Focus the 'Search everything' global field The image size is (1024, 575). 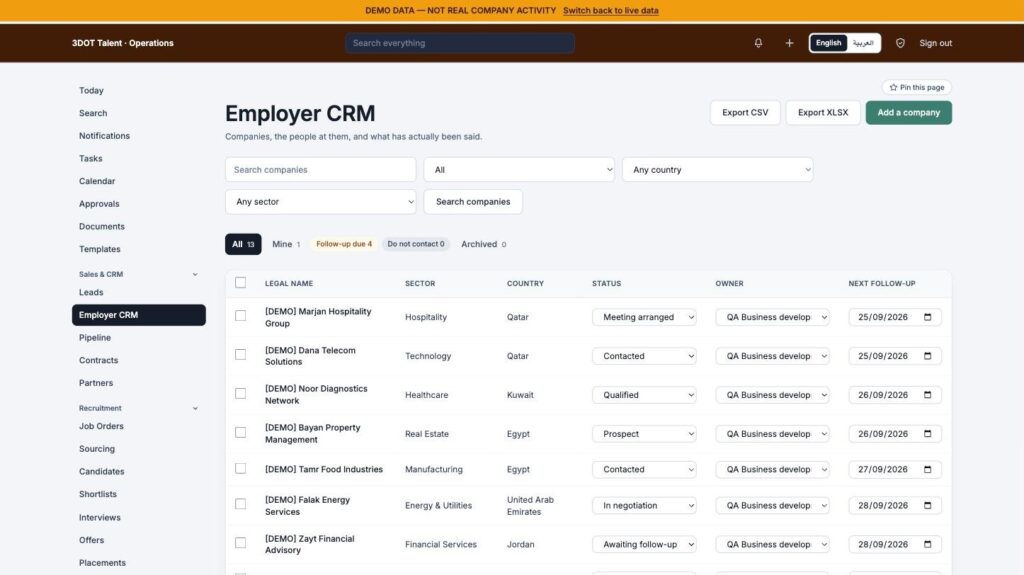click(460, 43)
